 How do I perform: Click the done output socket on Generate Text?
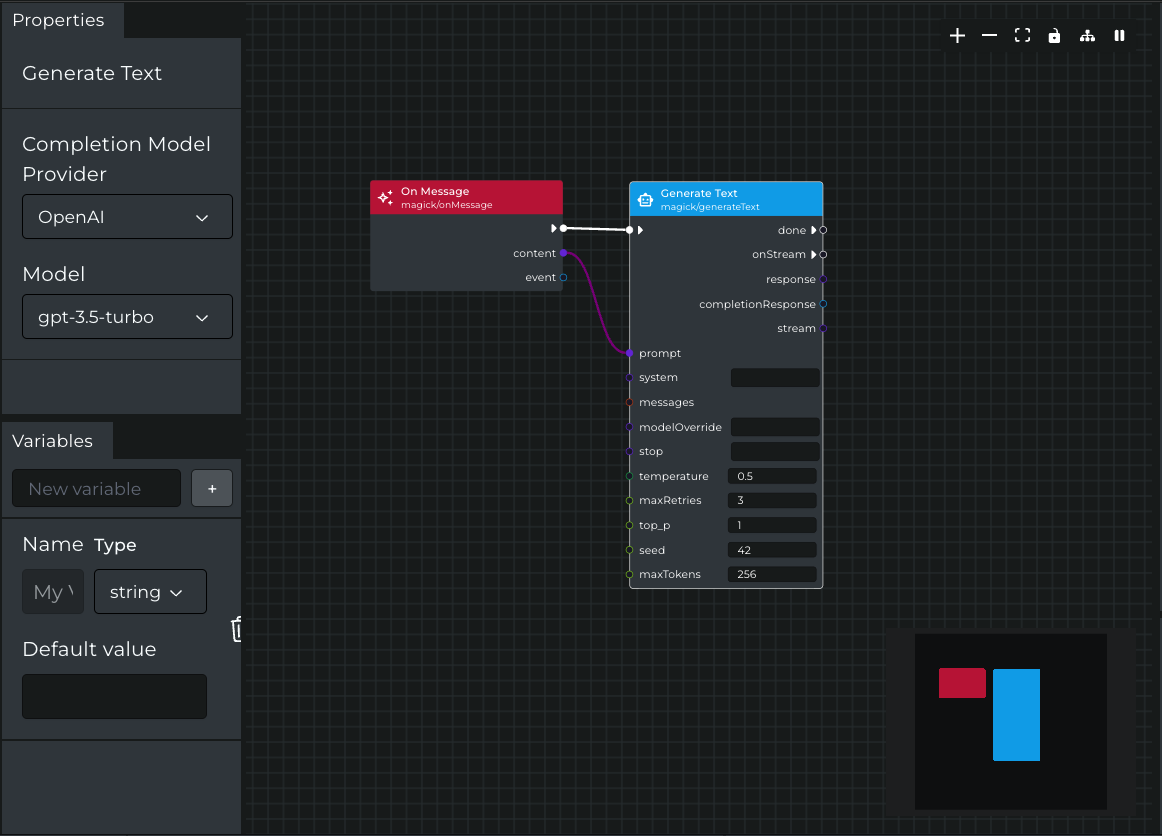[x=821, y=229]
